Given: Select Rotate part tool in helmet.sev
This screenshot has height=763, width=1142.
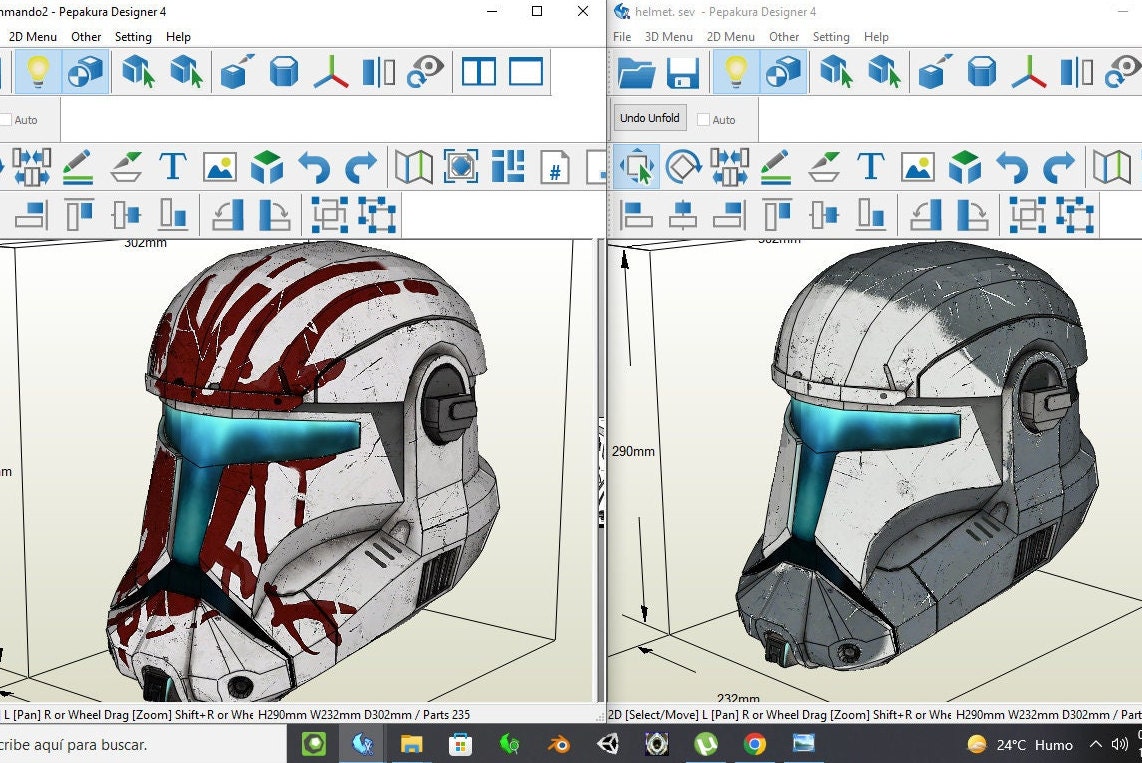Looking at the screenshot, I should (683, 167).
